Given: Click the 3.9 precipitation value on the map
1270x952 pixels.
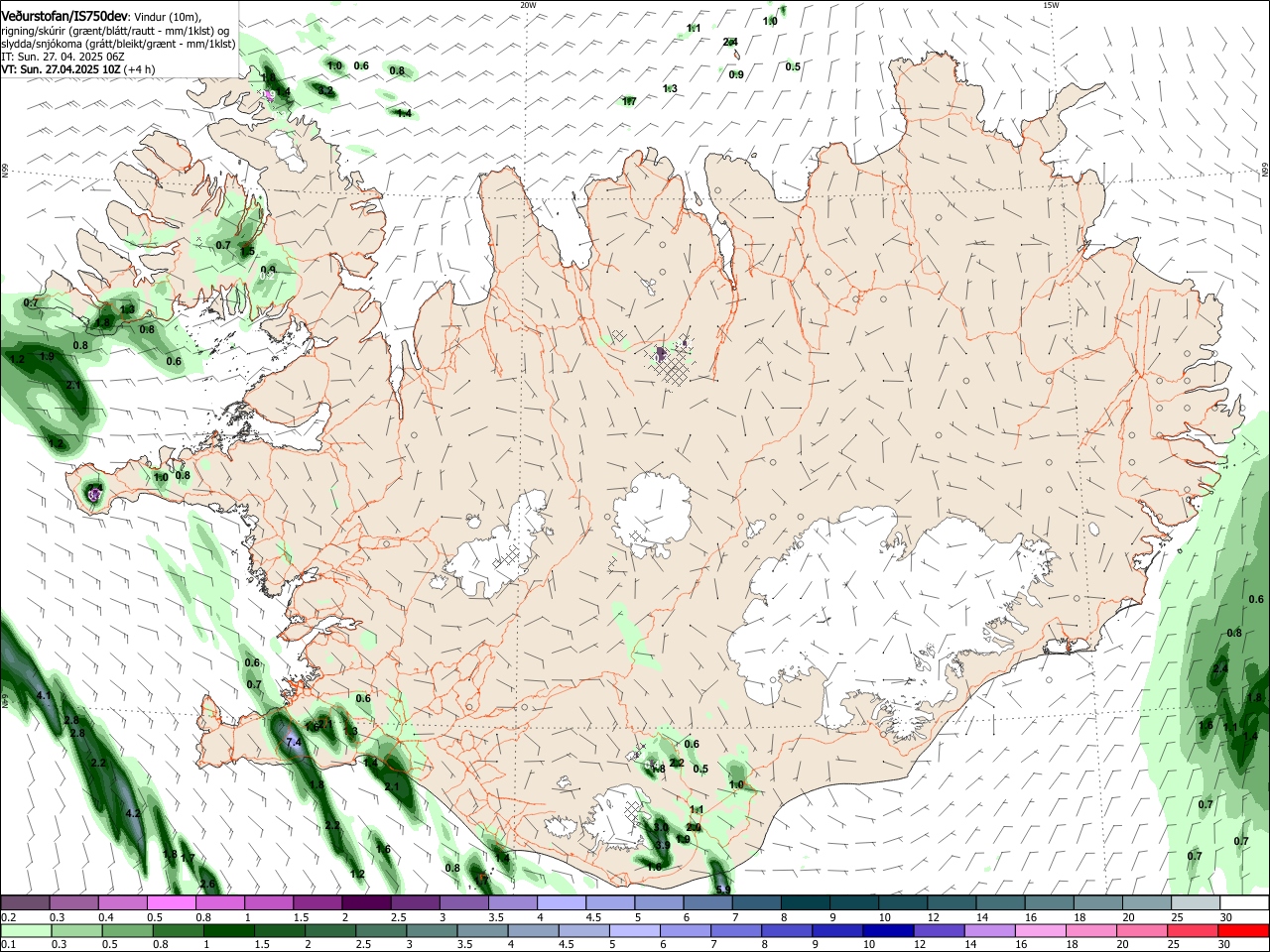Looking at the screenshot, I should point(662,845).
